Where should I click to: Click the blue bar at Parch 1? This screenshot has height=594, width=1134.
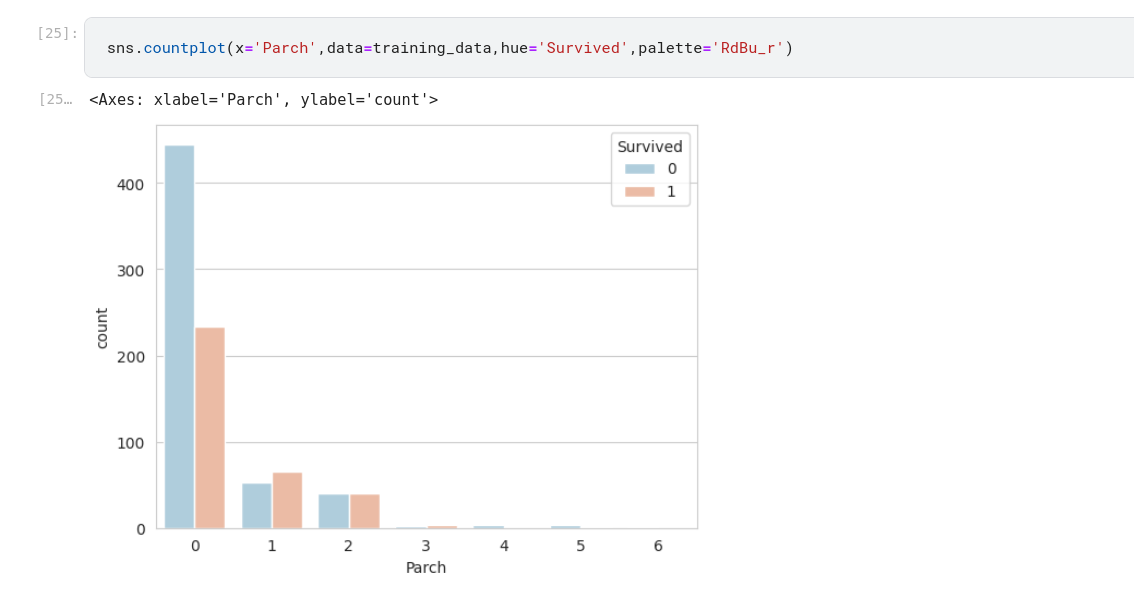click(256, 505)
